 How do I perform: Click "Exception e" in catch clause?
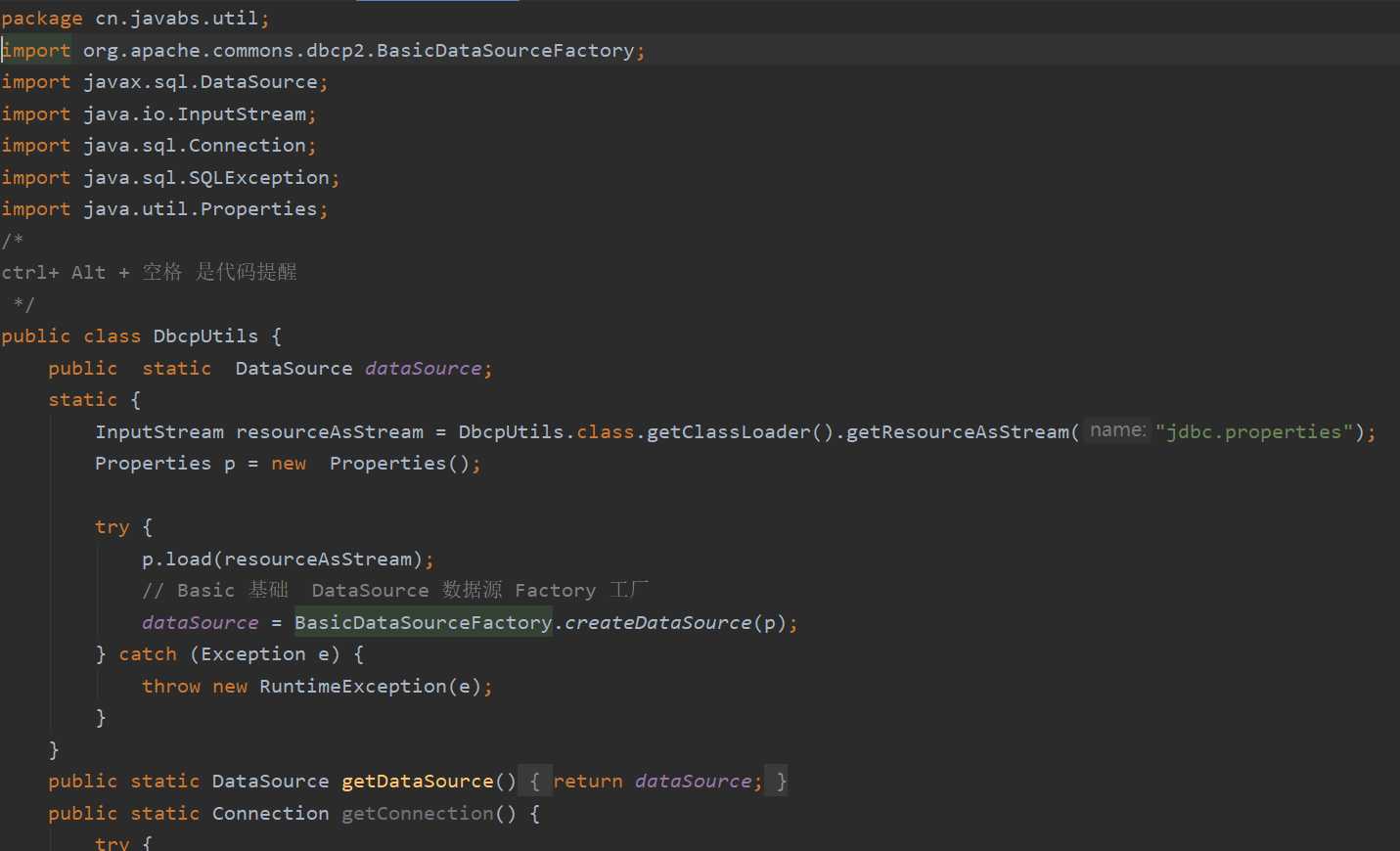pyautogui.click(x=265, y=653)
